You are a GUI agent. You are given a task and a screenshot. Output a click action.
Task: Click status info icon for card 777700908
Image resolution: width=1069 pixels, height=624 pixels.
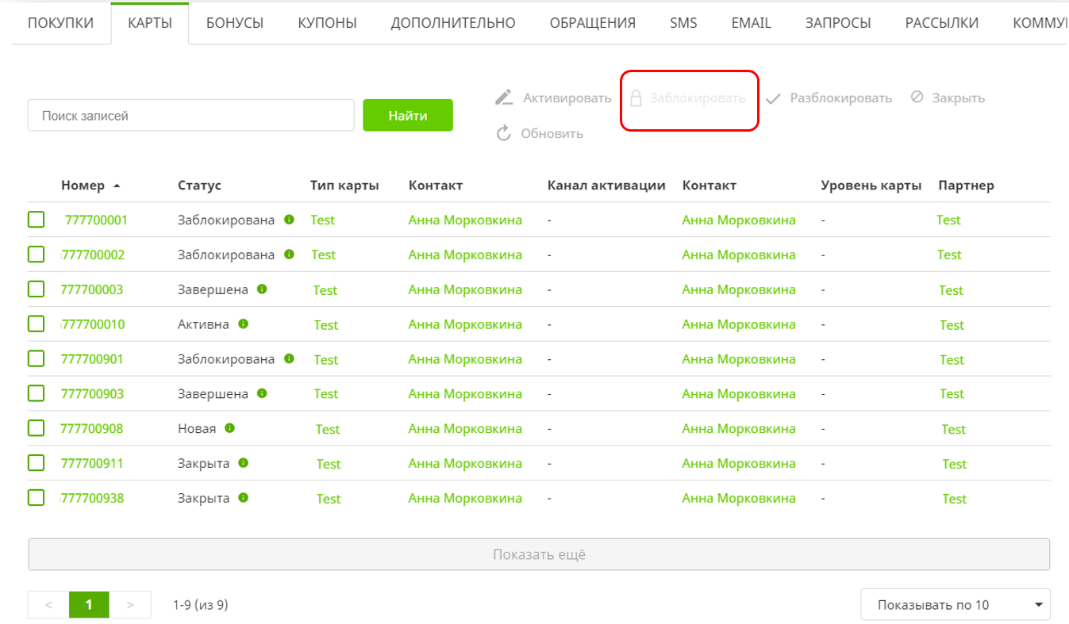pyautogui.click(x=230, y=428)
